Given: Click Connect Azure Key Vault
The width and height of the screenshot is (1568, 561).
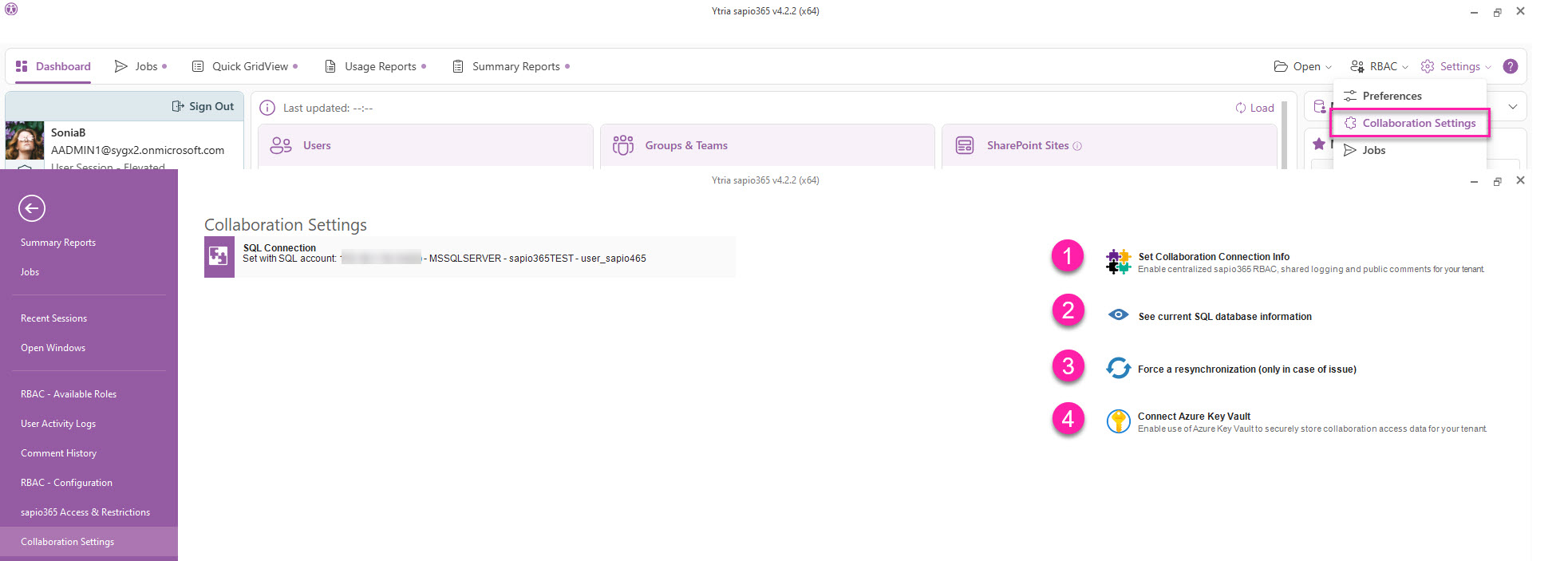Looking at the screenshot, I should pos(1194,417).
